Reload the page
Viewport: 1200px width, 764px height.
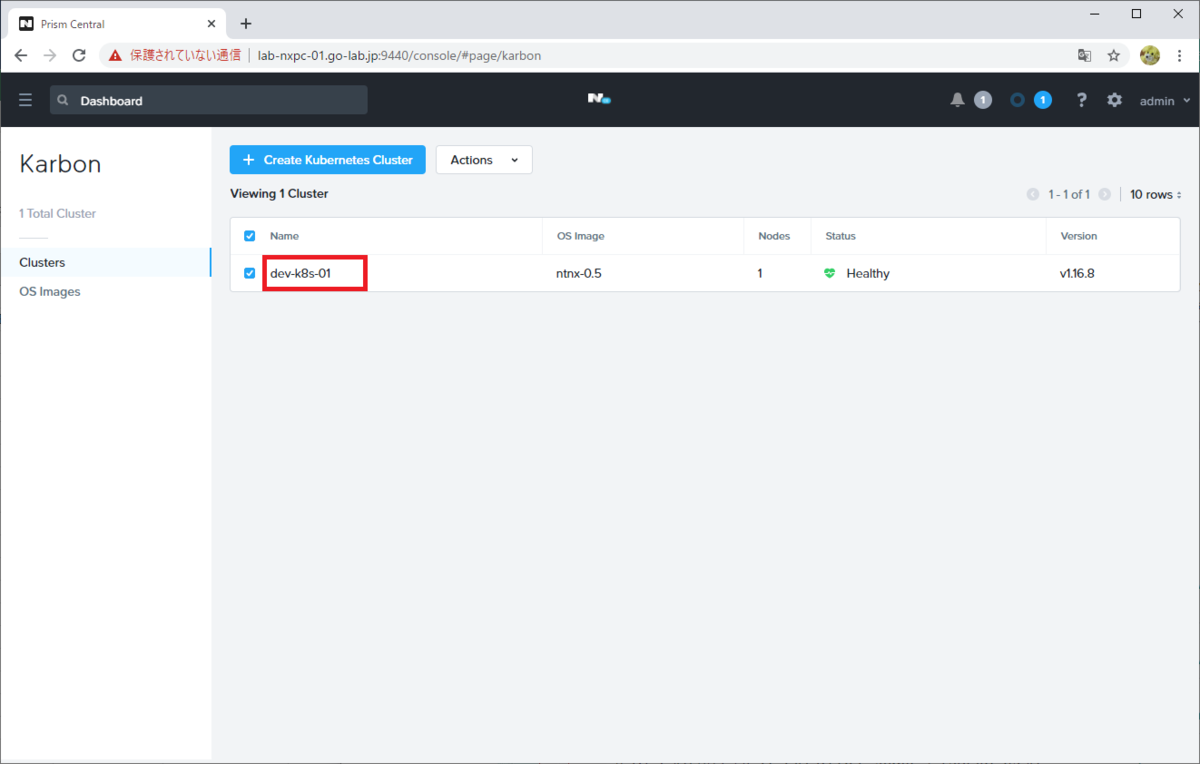pyautogui.click(x=79, y=55)
